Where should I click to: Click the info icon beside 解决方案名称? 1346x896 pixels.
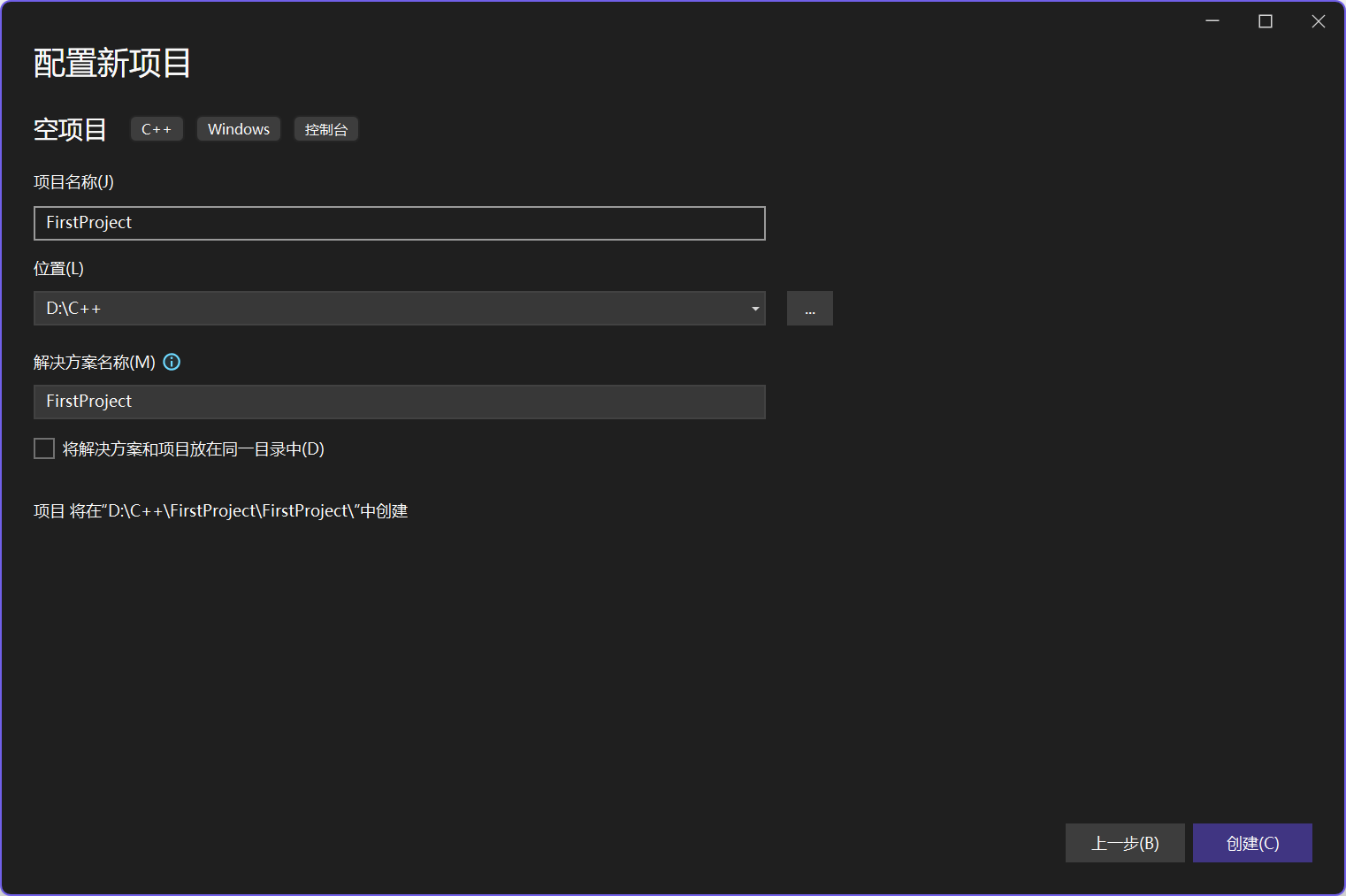click(172, 362)
